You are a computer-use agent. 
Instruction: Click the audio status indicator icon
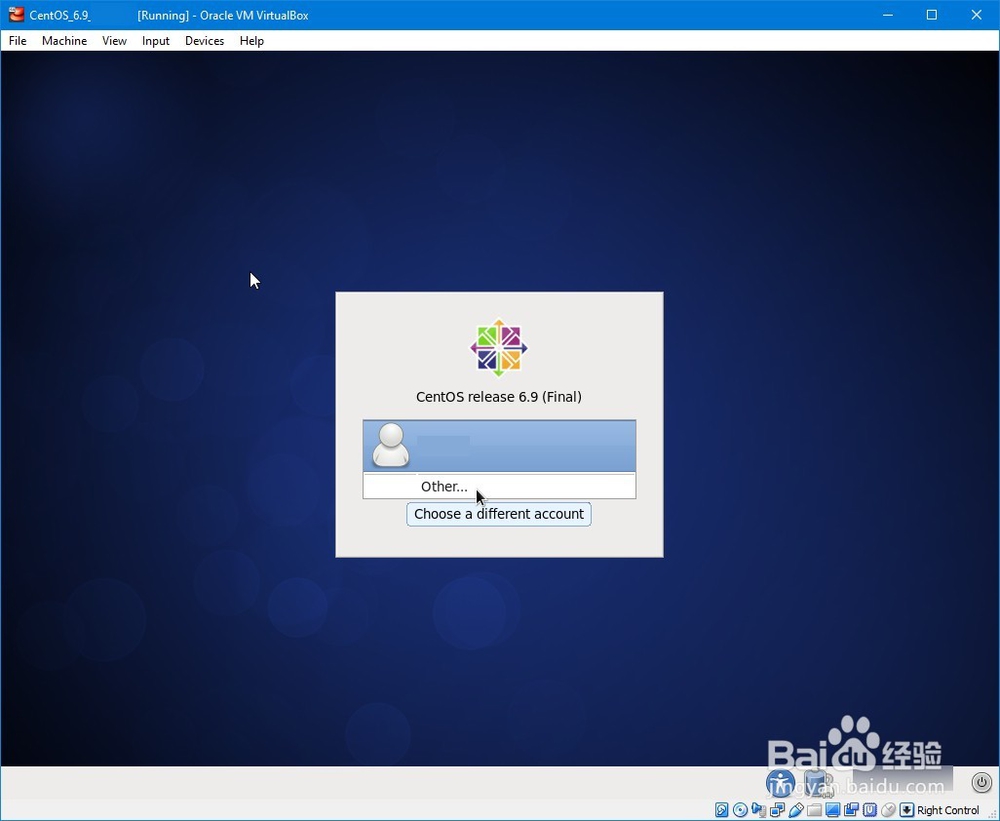pyautogui.click(x=758, y=810)
